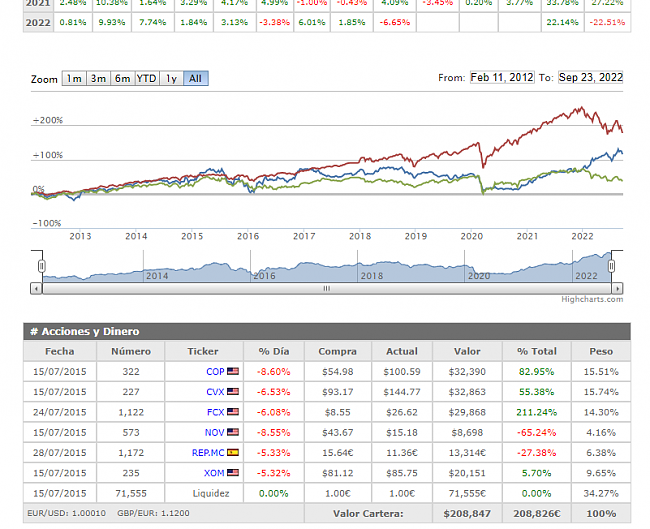Click the Valor Cartera label
This screenshot has width=650, height=529.
(368, 514)
